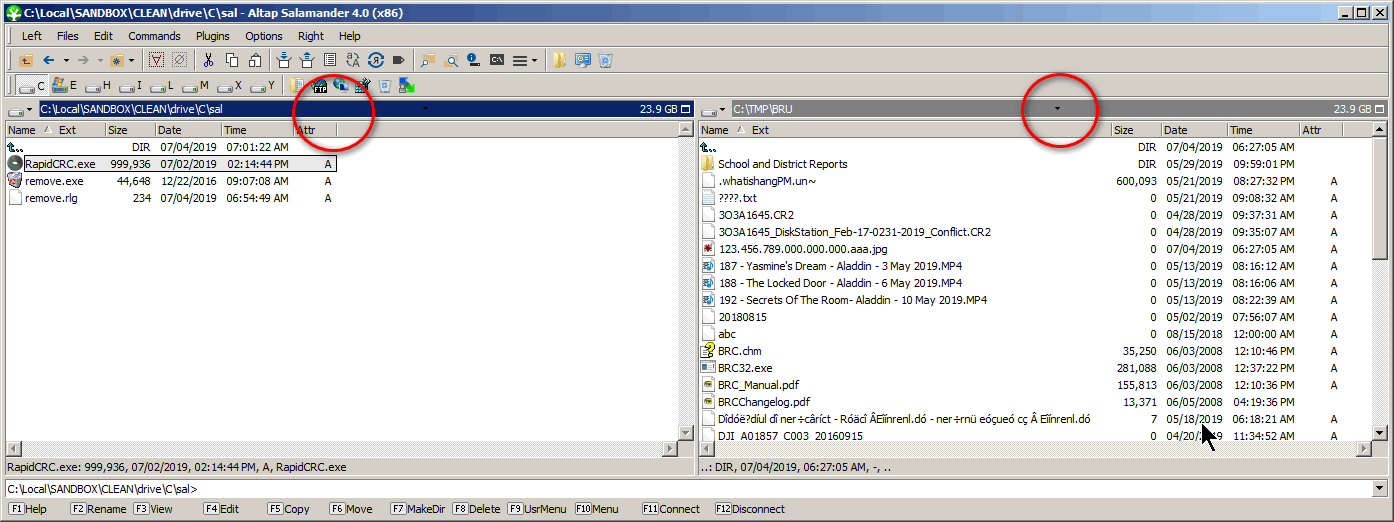Click the F7 MakeDir button
The width and height of the screenshot is (1394, 522).
pyautogui.click(x=418, y=509)
